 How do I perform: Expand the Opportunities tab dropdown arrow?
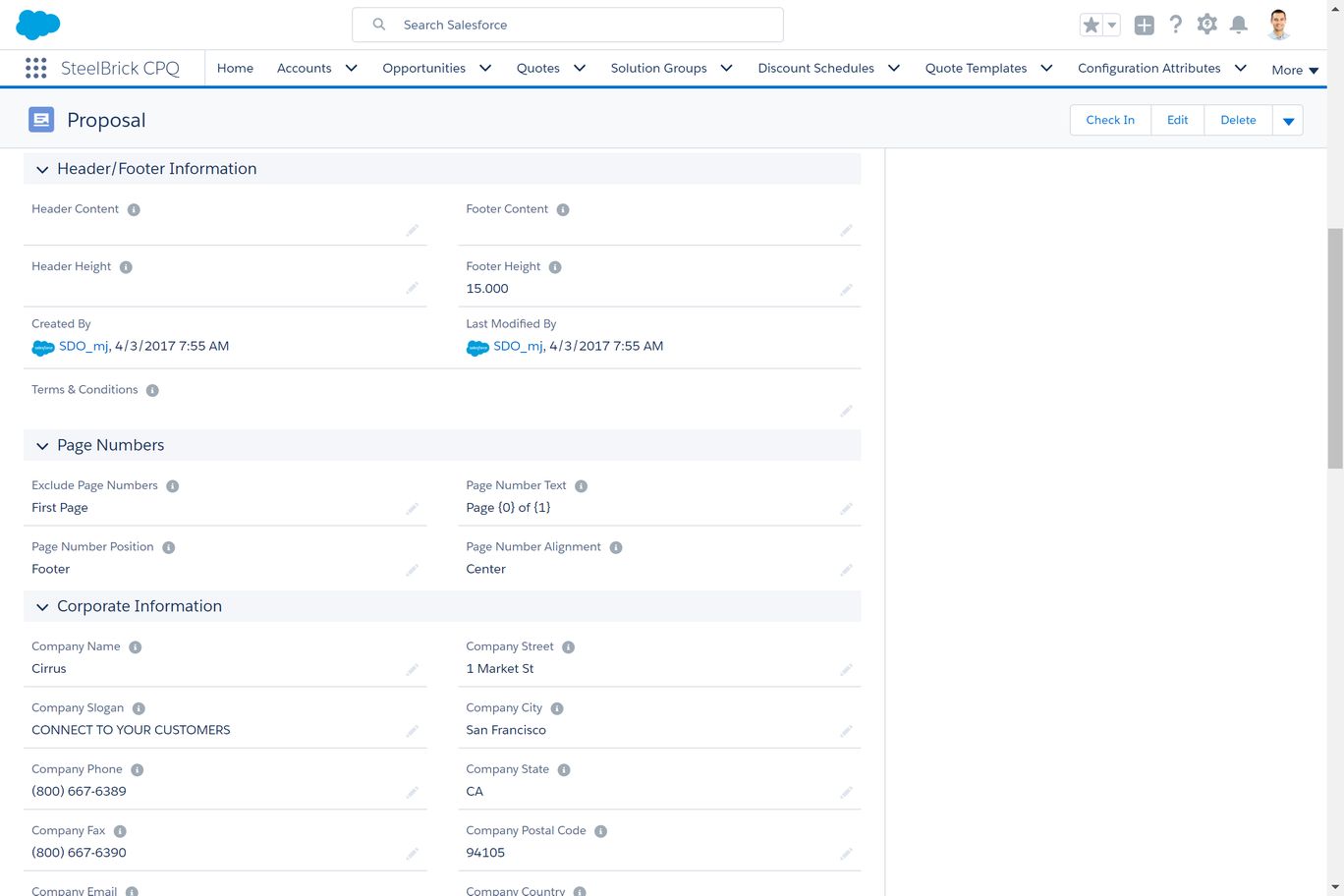(485, 68)
